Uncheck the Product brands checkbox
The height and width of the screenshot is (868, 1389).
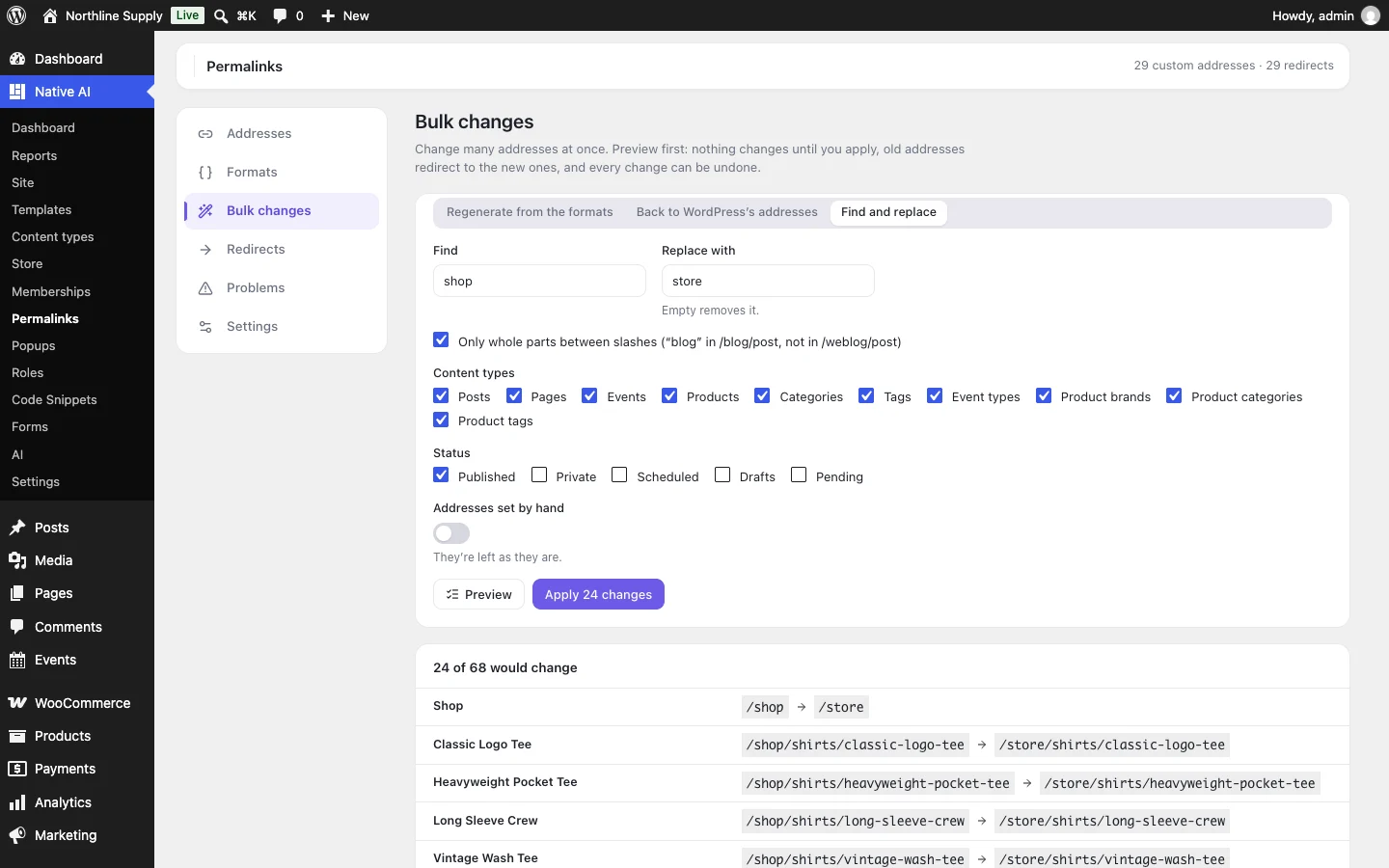click(x=1044, y=395)
